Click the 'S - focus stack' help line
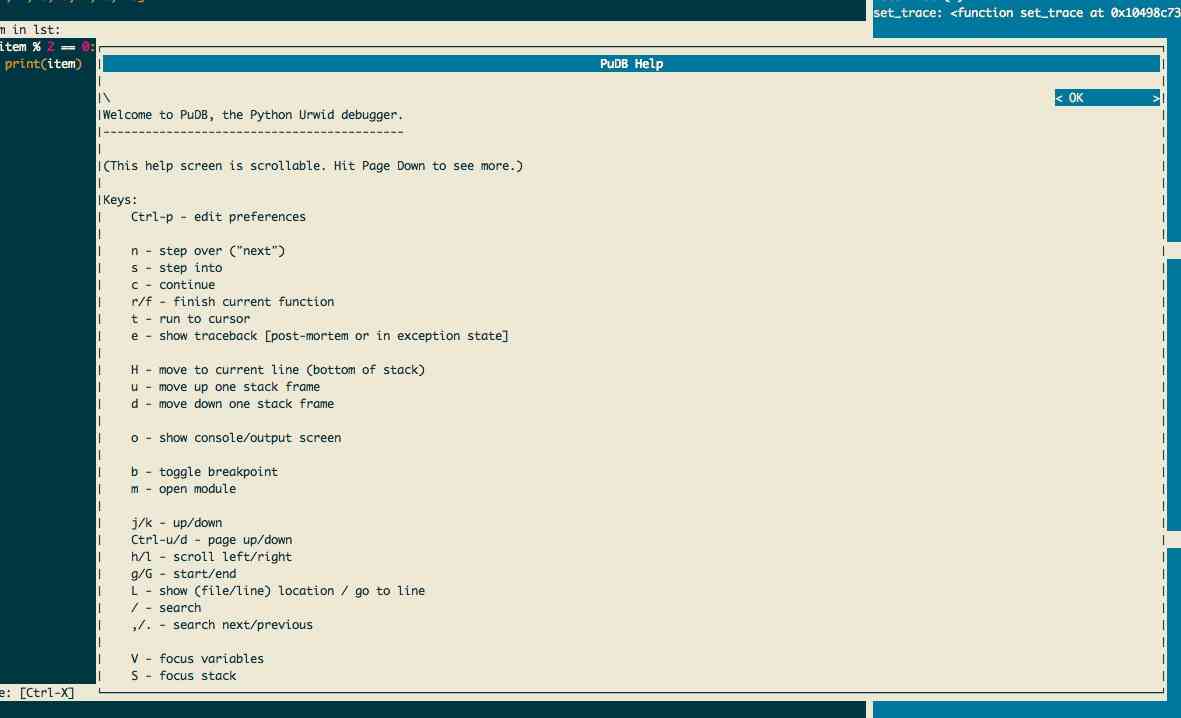 click(x=183, y=676)
